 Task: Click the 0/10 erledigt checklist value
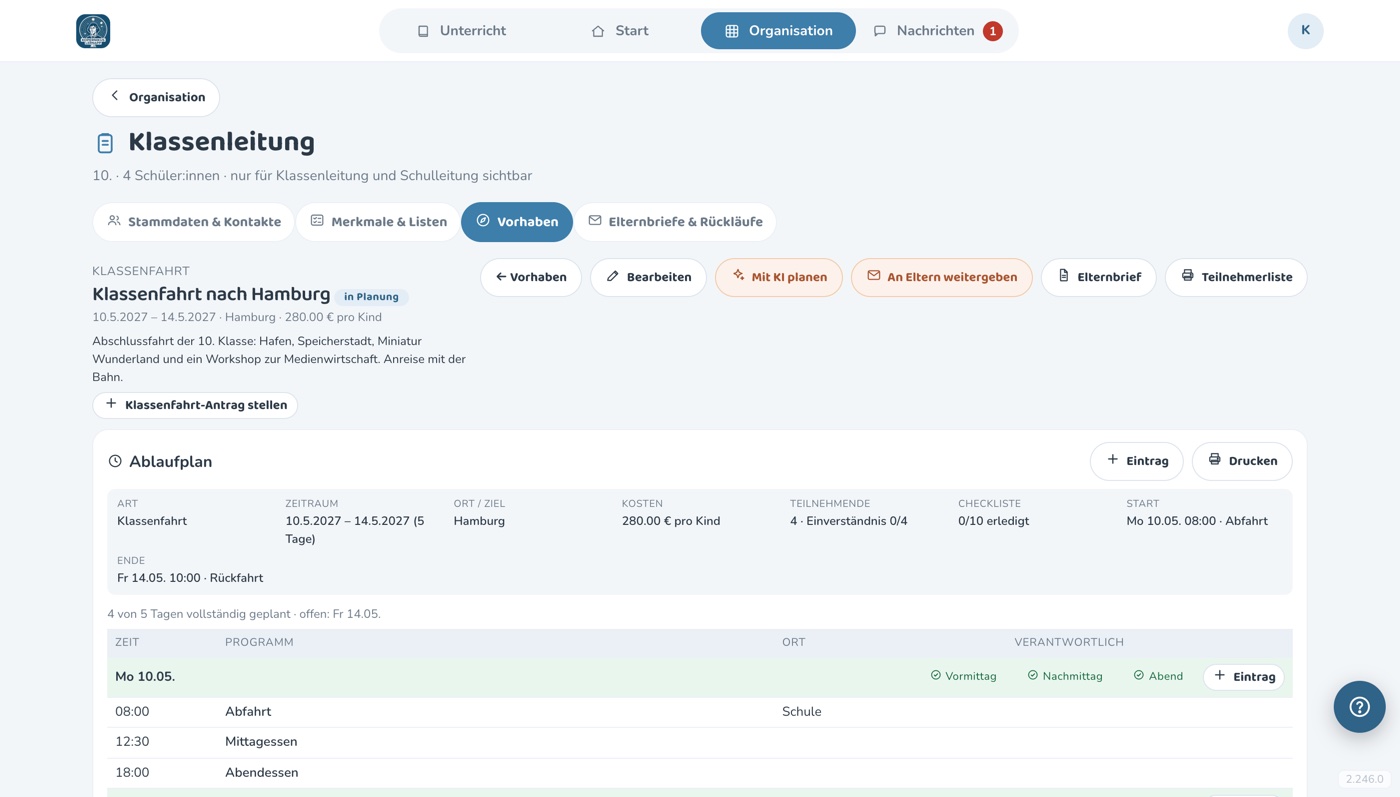[x=993, y=521]
